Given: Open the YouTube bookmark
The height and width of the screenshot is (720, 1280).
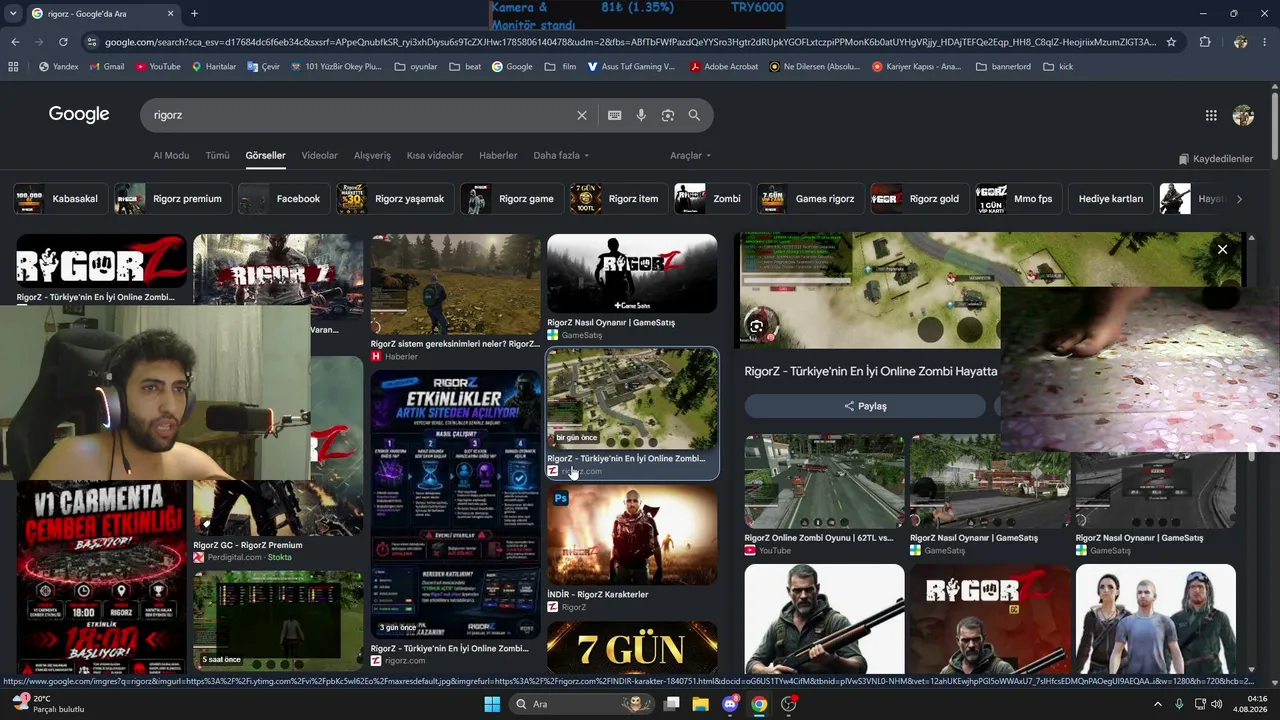Looking at the screenshot, I should click(158, 67).
